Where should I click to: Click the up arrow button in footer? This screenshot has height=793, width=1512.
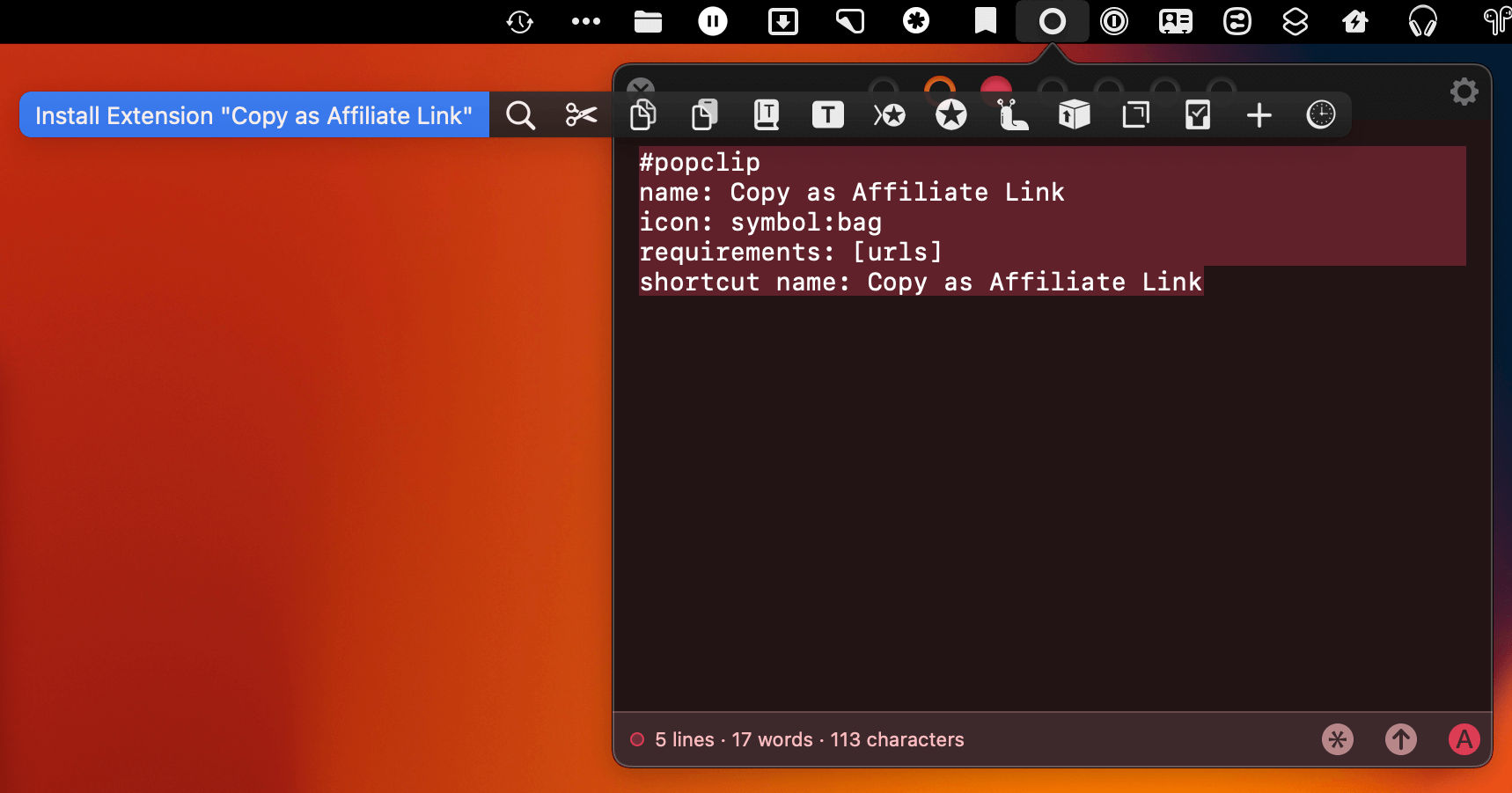(1400, 739)
